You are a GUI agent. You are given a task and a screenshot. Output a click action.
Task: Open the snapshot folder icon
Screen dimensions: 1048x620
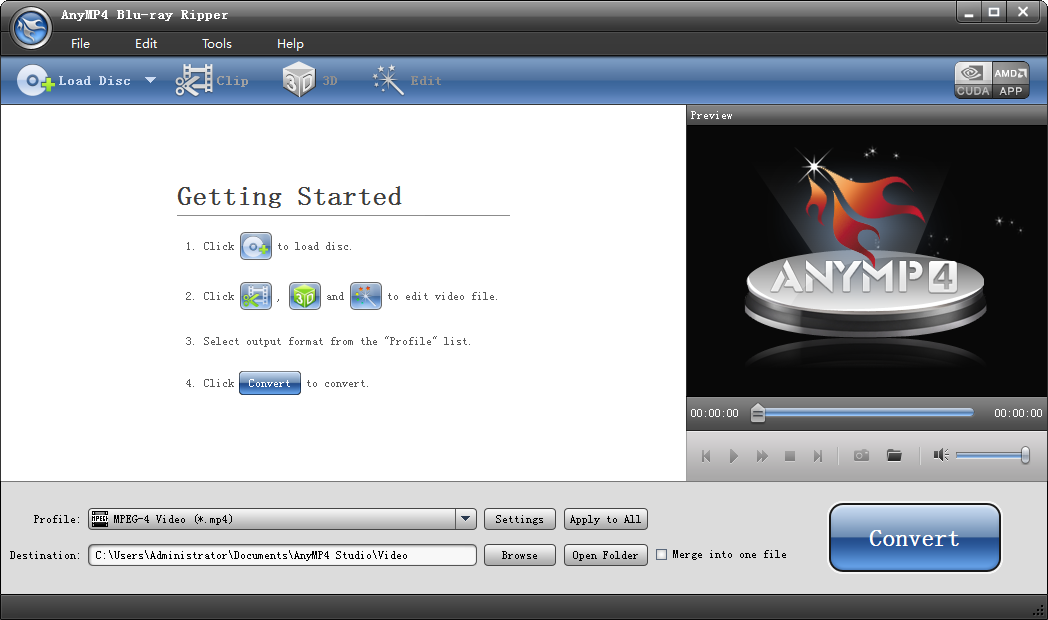(x=894, y=456)
